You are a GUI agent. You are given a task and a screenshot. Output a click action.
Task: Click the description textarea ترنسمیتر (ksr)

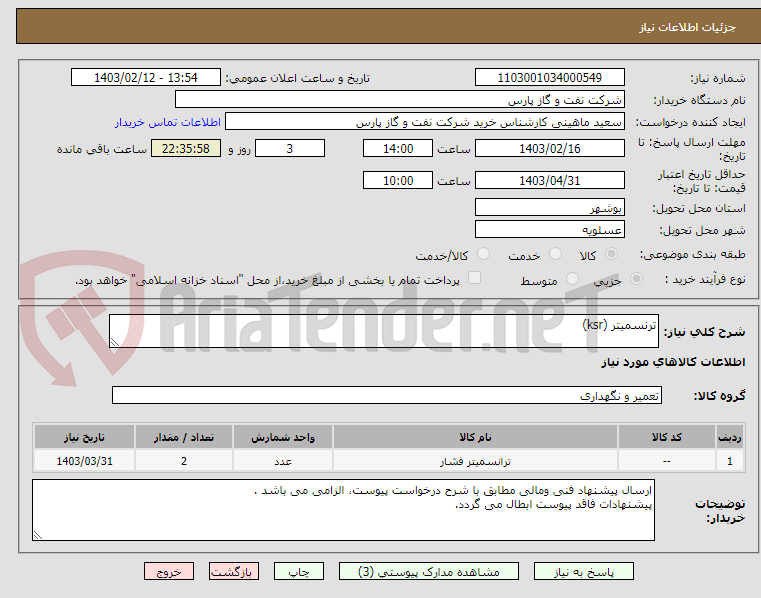pos(384,331)
